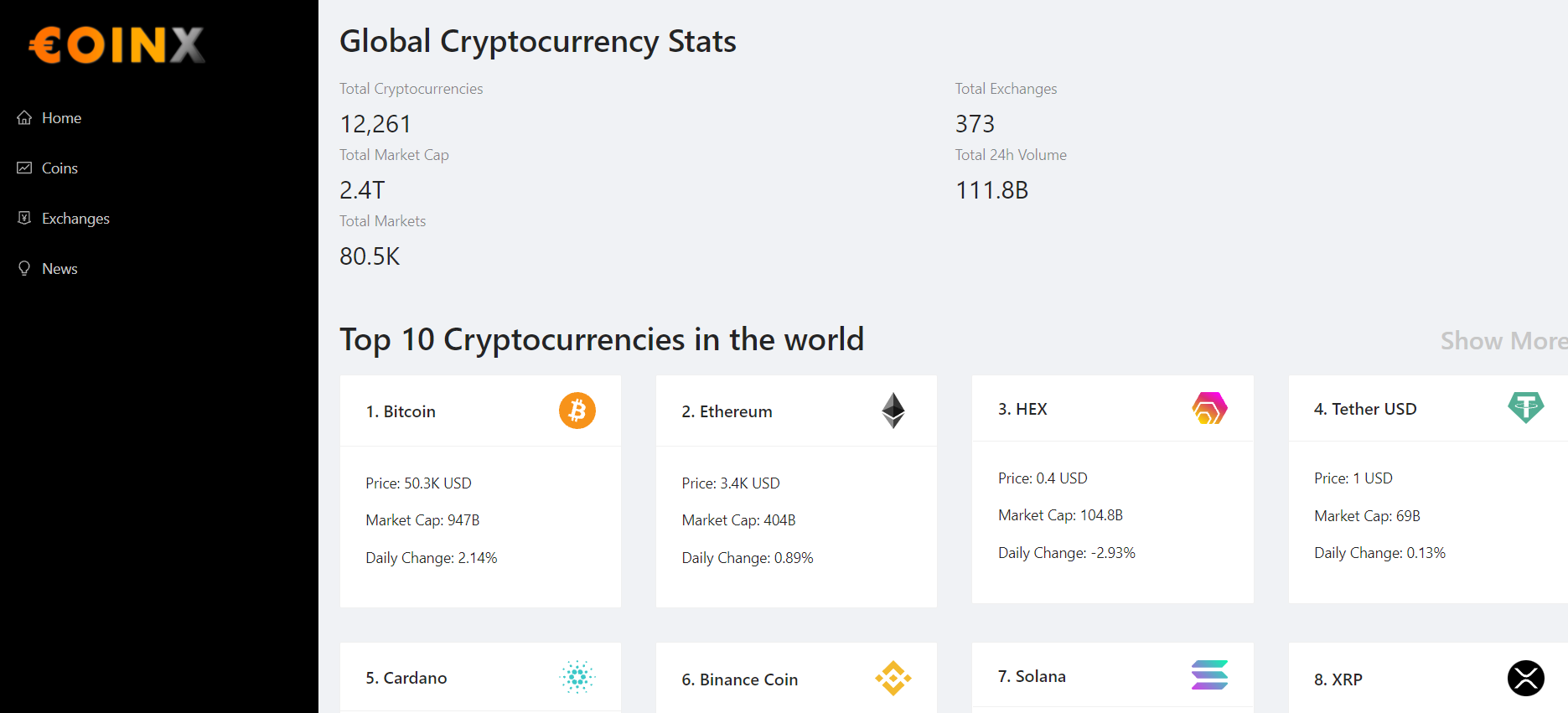The height and width of the screenshot is (713, 1568).
Task: Click Bitcoin's Market Cap: 947B
Action: point(422,520)
